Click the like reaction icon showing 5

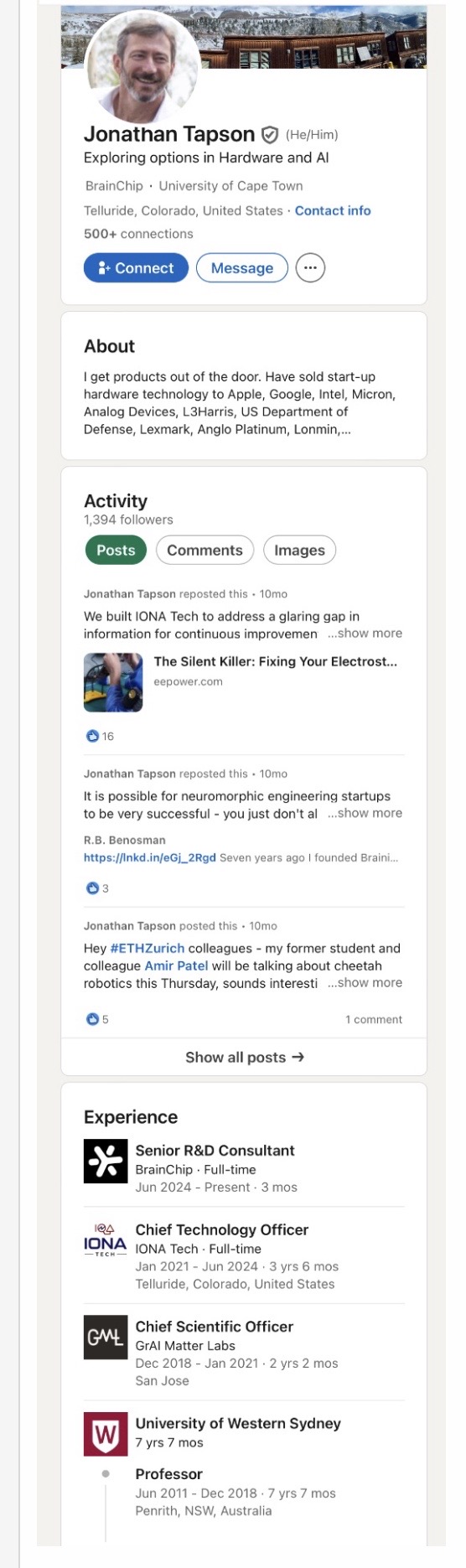[x=93, y=1019]
